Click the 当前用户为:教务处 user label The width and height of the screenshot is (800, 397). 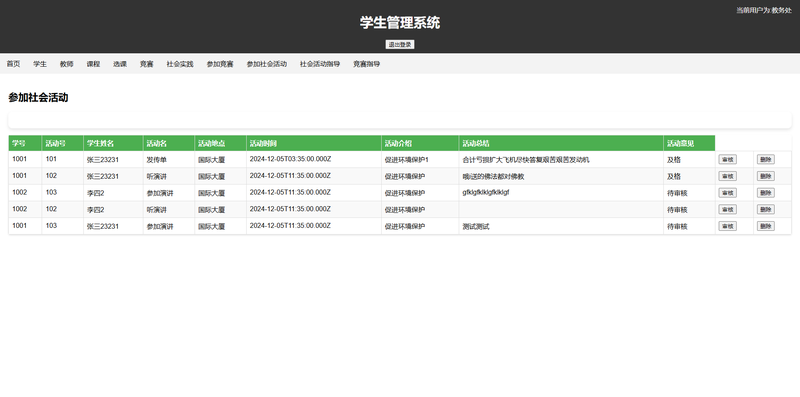click(x=764, y=10)
